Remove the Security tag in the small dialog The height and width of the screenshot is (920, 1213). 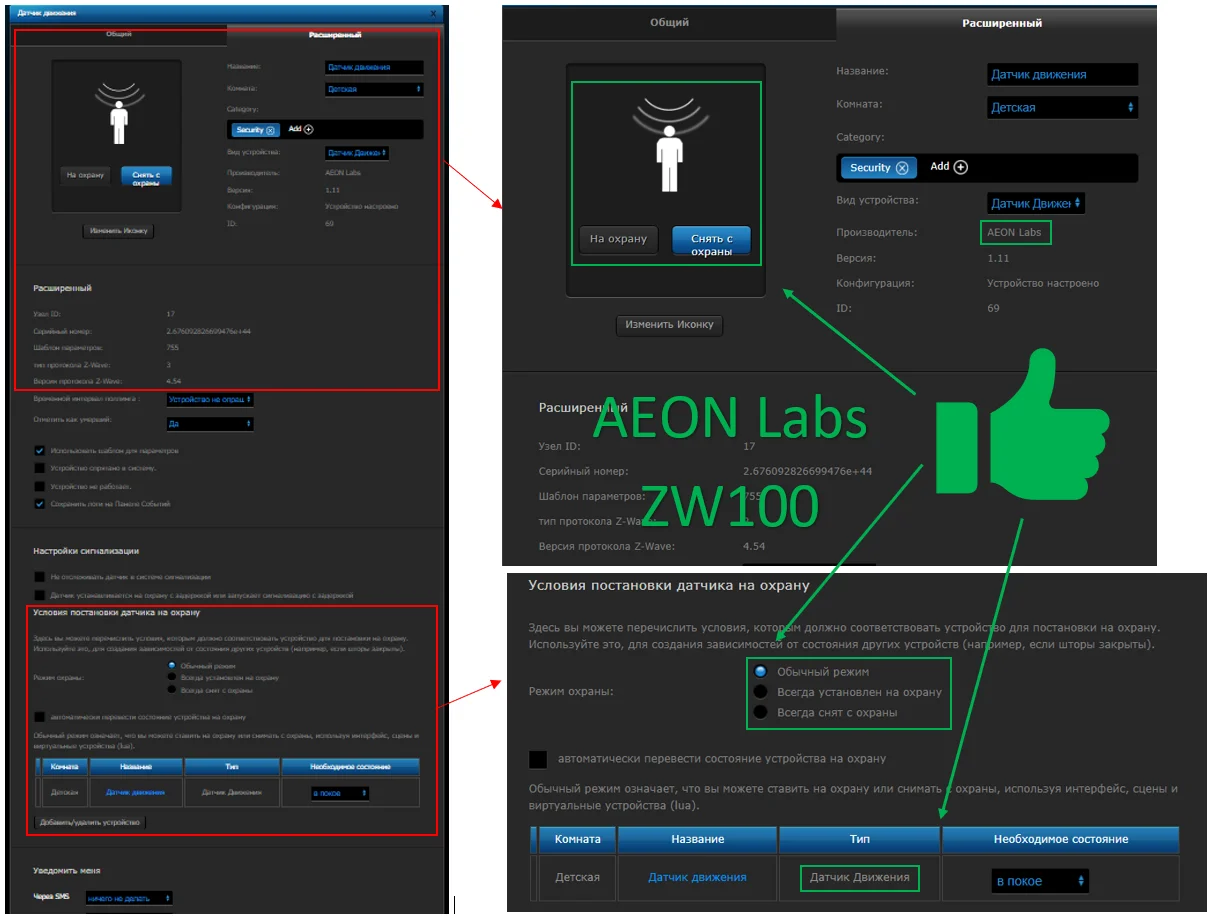[x=270, y=130]
